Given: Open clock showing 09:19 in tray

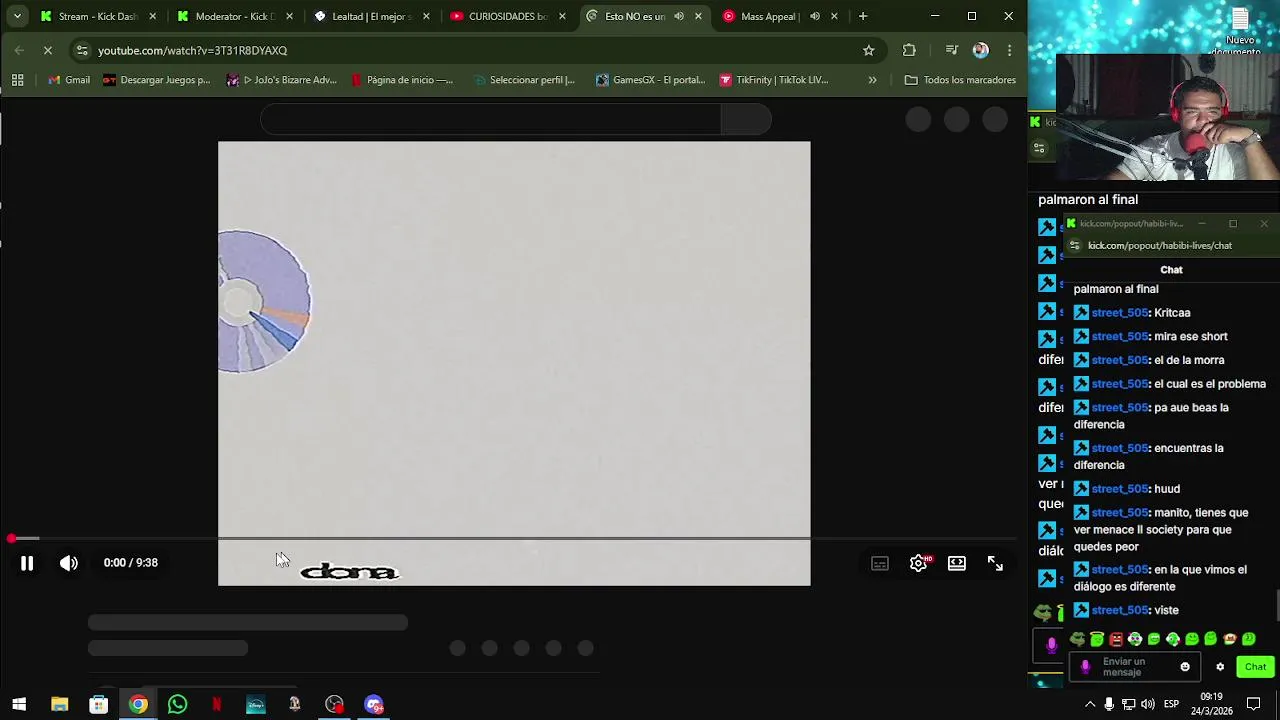Looking at the screenshot, I should click(1211, 703).
